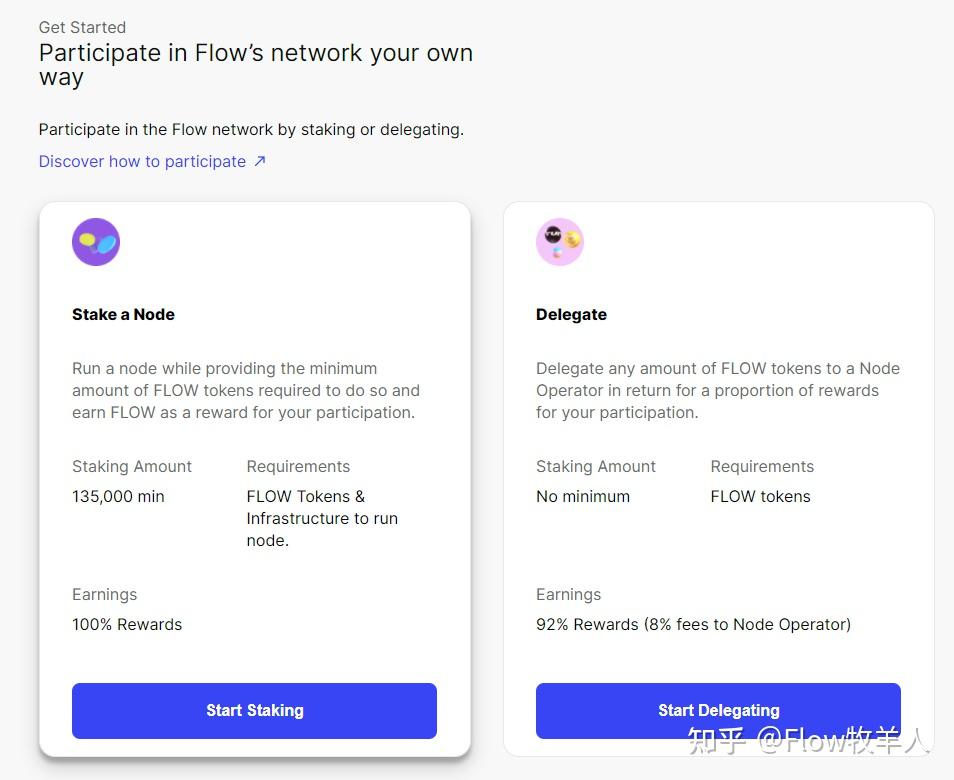Select the Delegate card heading

(x=571, y=315)
